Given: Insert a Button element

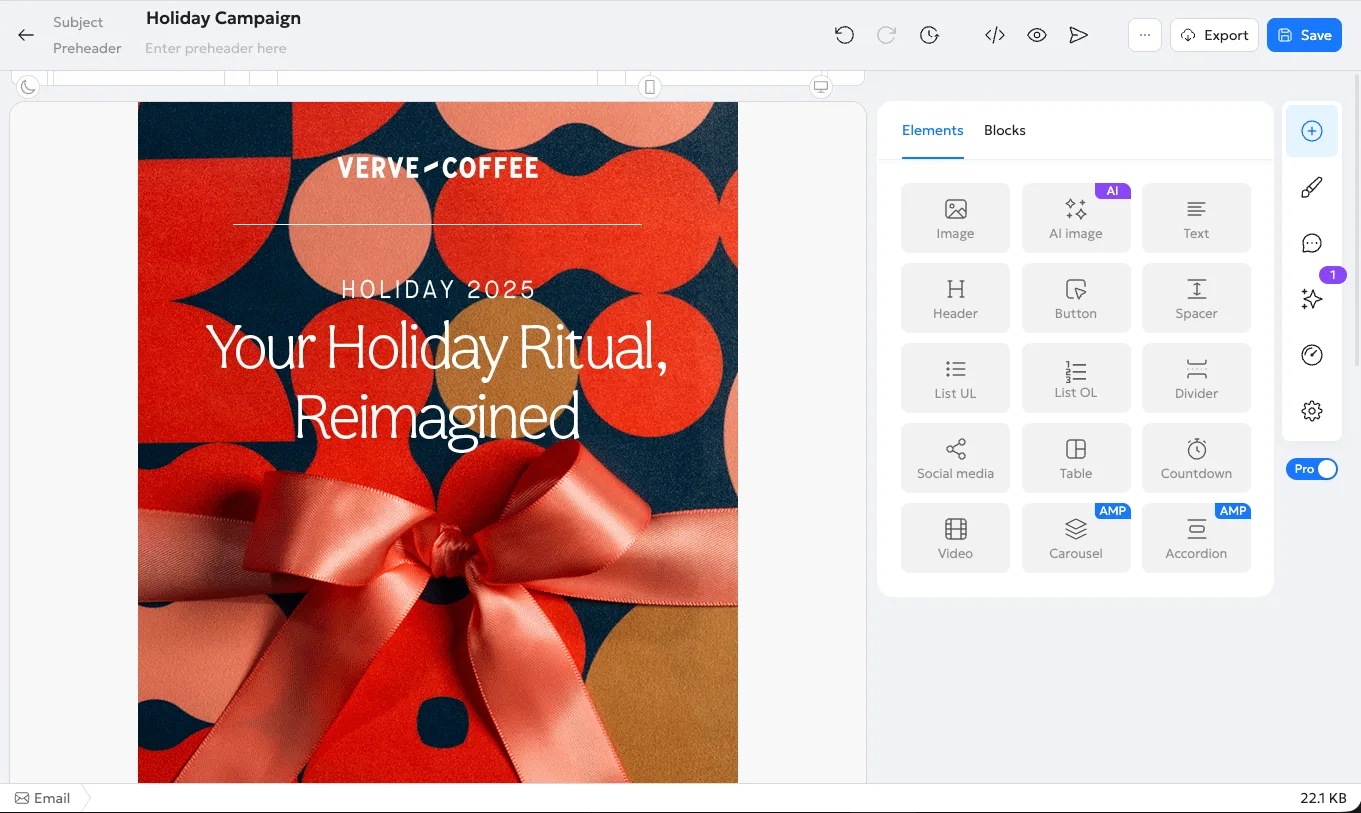Looking at the screenshot, I should point(1076,298).
